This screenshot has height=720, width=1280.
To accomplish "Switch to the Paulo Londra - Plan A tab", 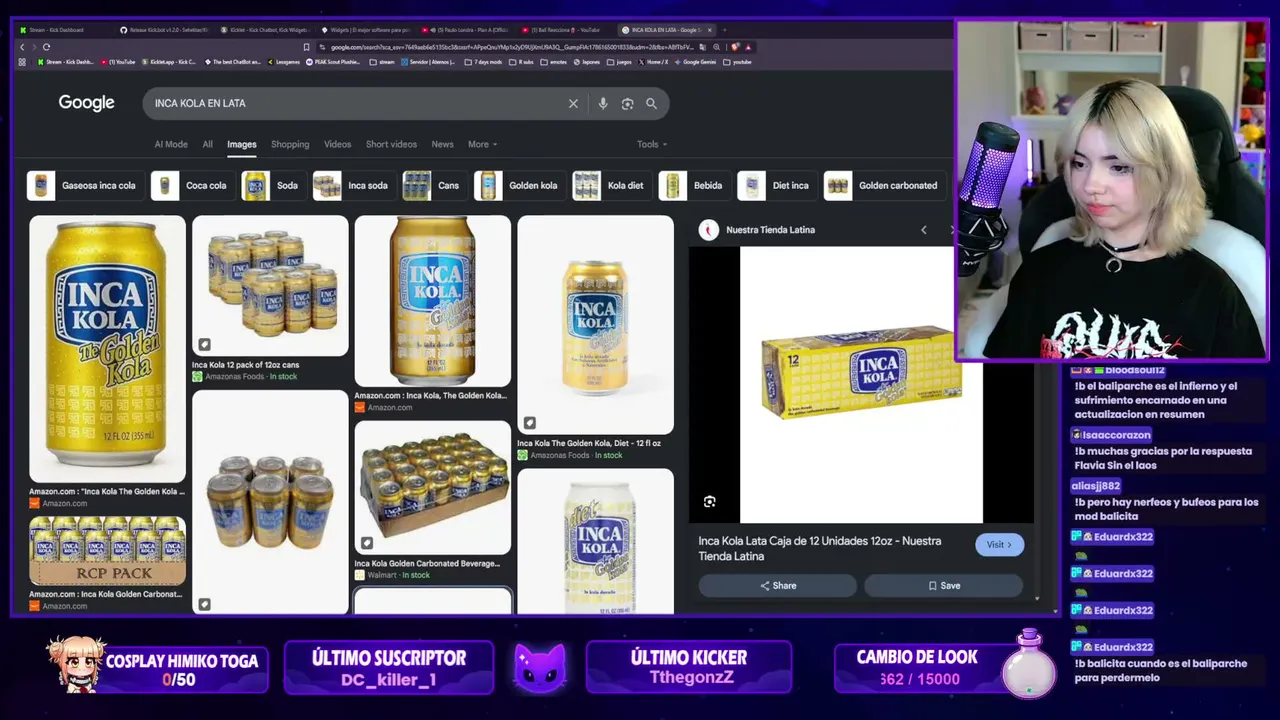I will (x=466, y=30).
